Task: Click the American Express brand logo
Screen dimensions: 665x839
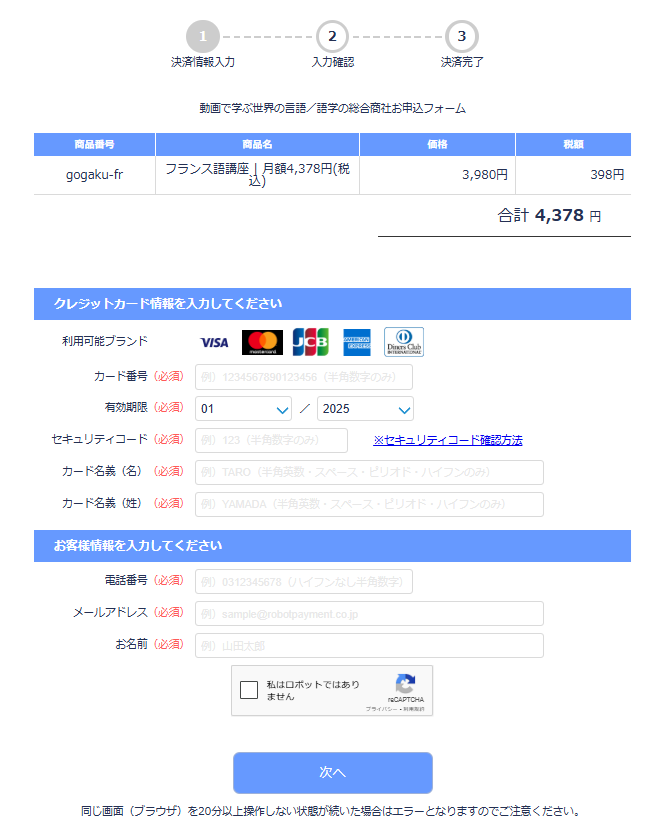Action: 357,342
